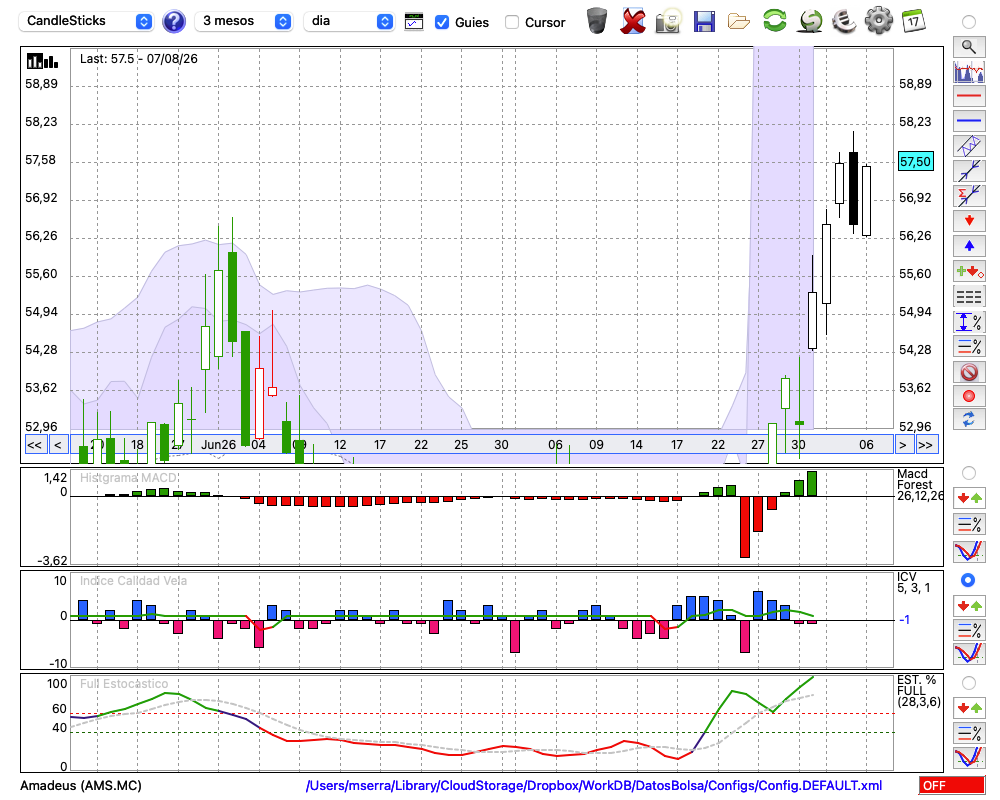Screen dimensions: 1000x800
Task: Select the MACD panel radio button
Action: (x=969, y=473)
